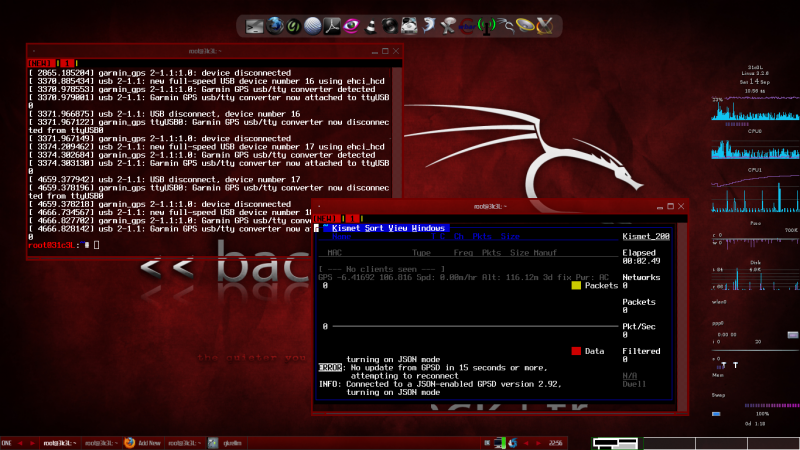Open the Sort menu in Kismet
This screenshot has width=800, height=450.
pyautogui.click(x=375, y=228)
